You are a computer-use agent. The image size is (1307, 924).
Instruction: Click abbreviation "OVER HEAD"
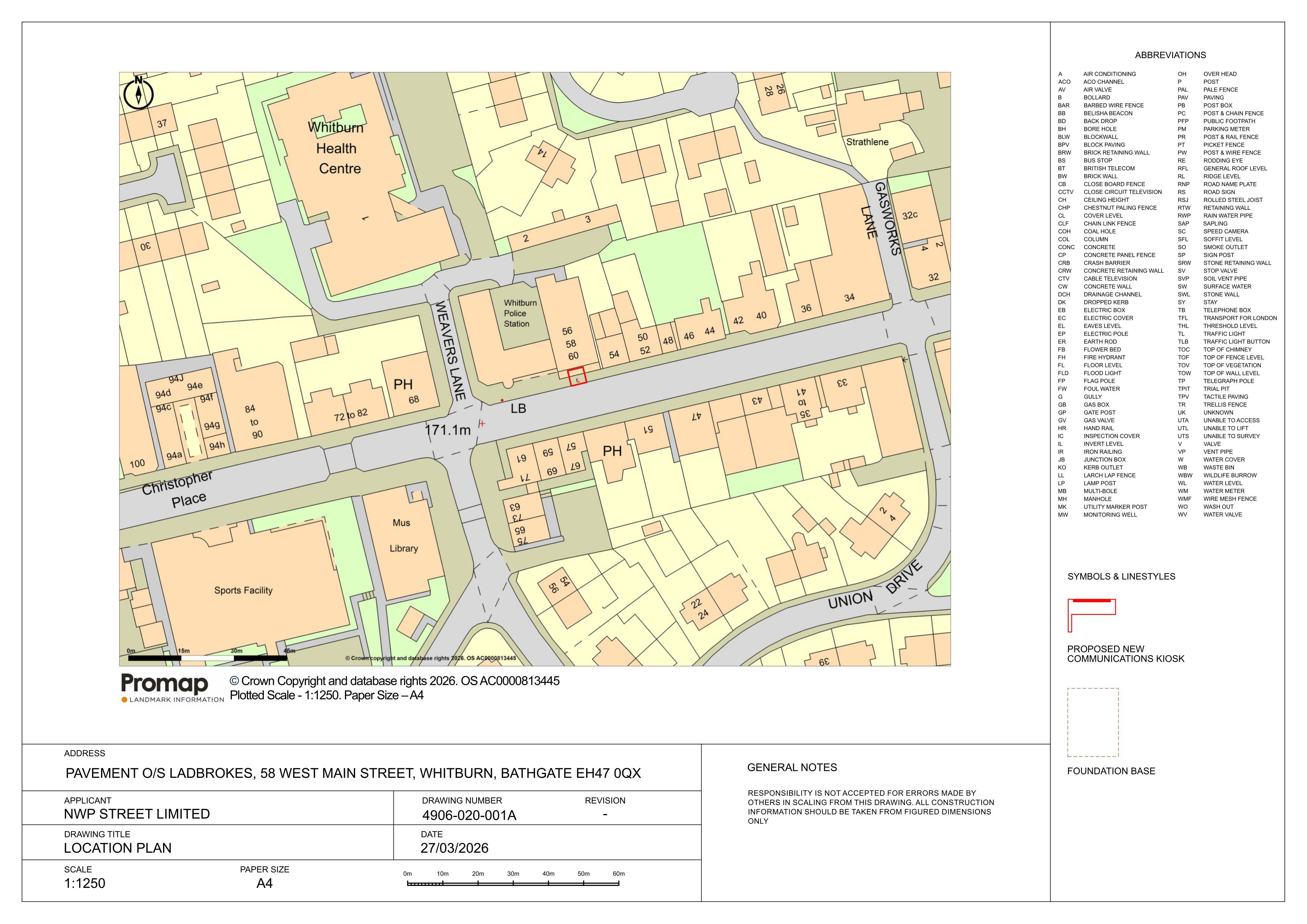click(1220, 74)
